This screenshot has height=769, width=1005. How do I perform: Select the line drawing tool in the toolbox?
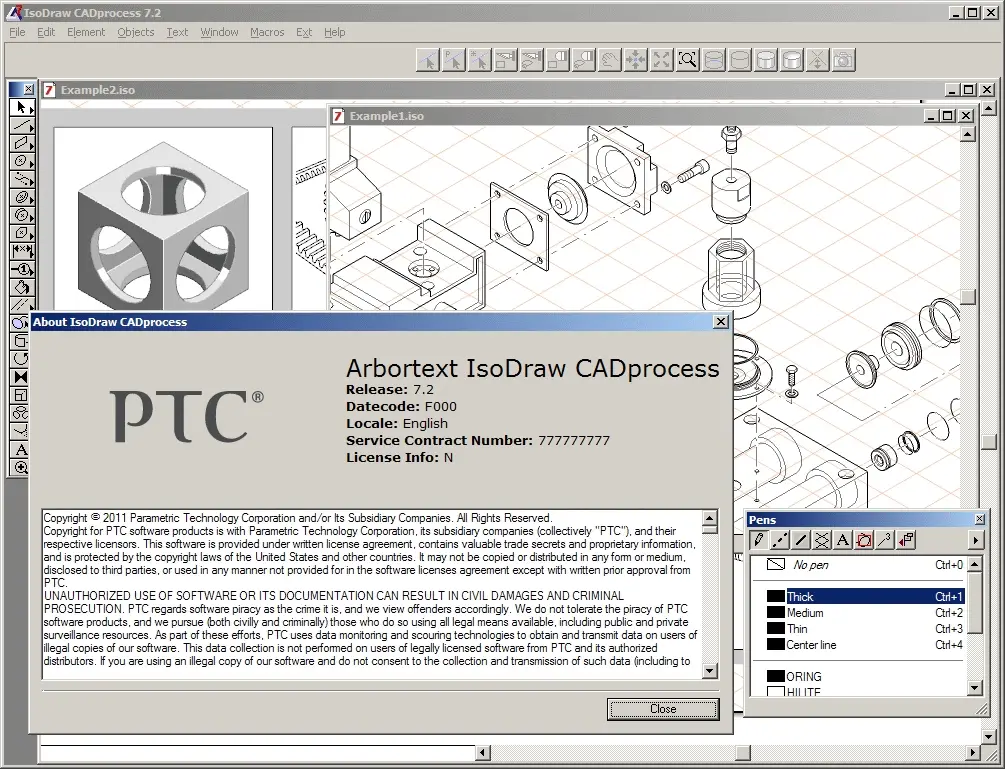point(21,125)
